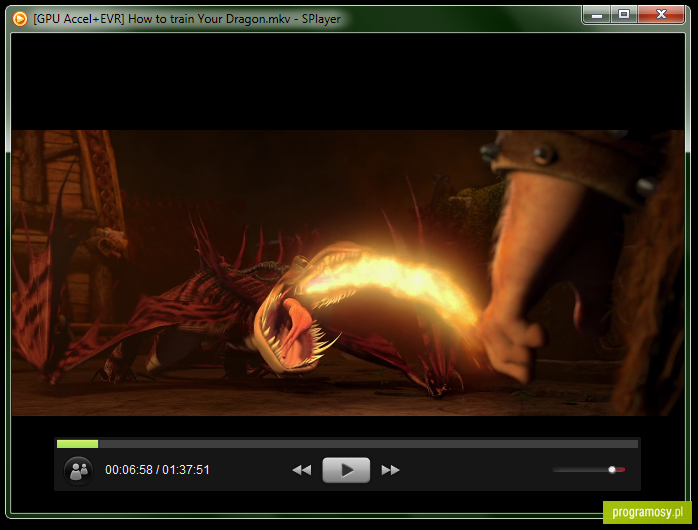Open the share/people icon button
This screenshot has width=698, height=530.
click(78, 470)
